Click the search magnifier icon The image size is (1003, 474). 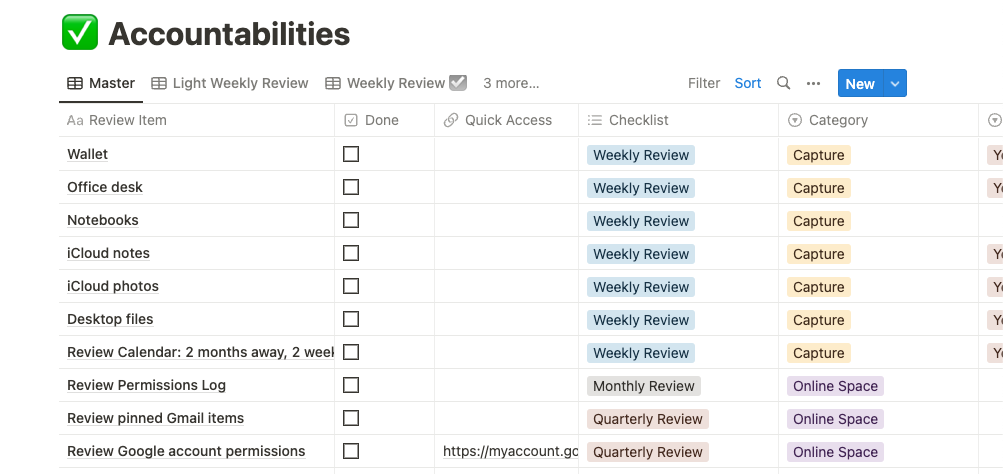tap(784, 83)
